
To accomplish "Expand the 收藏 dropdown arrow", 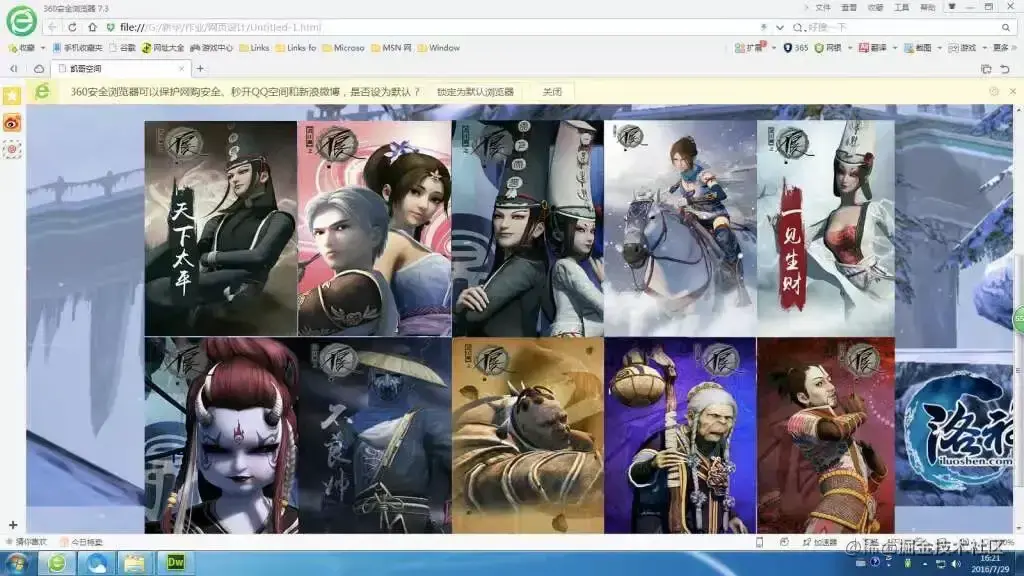I will click(43, 48).
